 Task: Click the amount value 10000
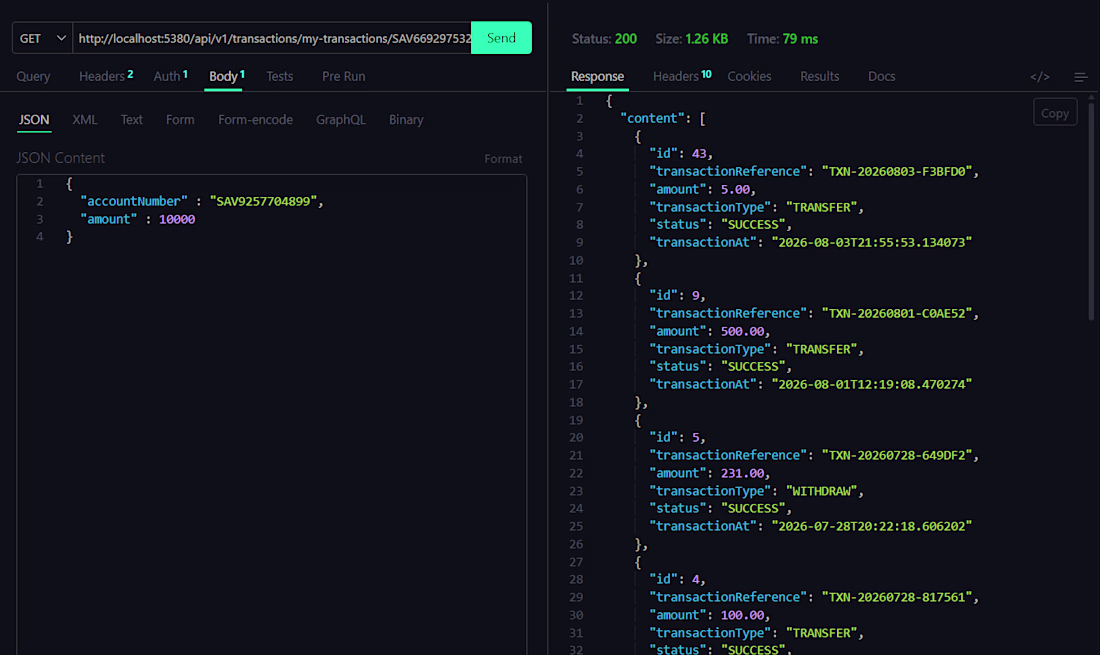click(177, 219)
